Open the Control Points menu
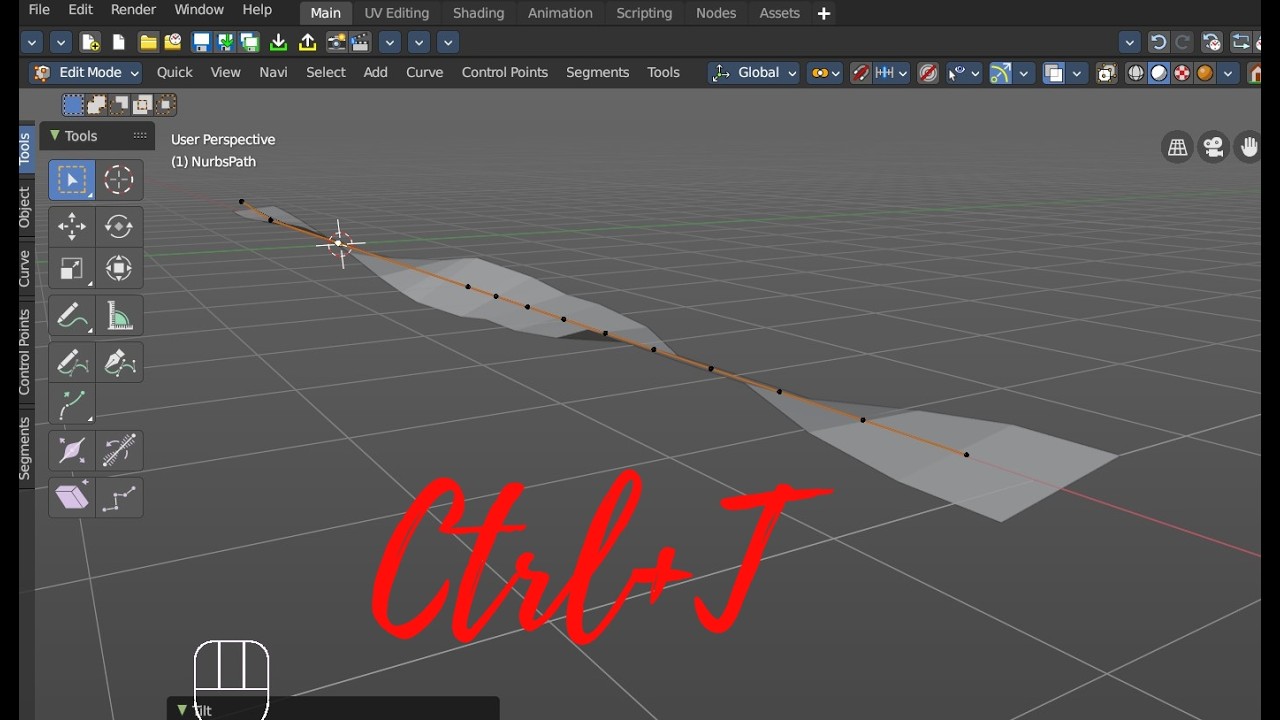The width and height of the screenshot is (1280, 720). pyautogui.click(x=505, y=73)
